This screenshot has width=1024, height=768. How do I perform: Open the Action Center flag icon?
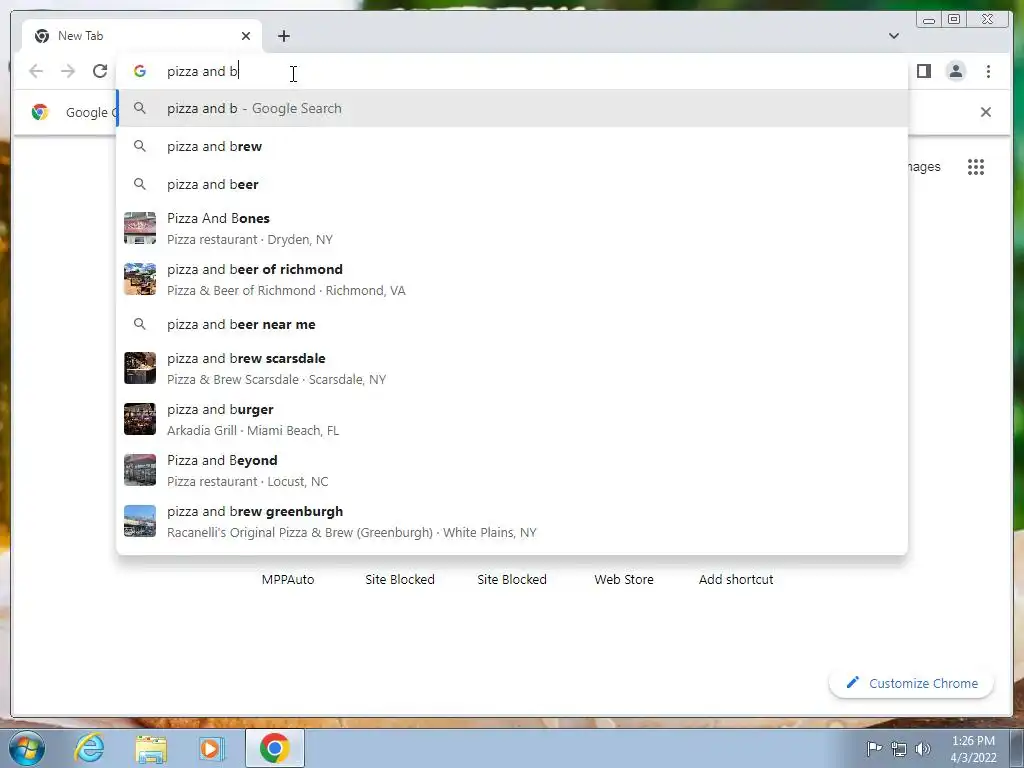874,749
